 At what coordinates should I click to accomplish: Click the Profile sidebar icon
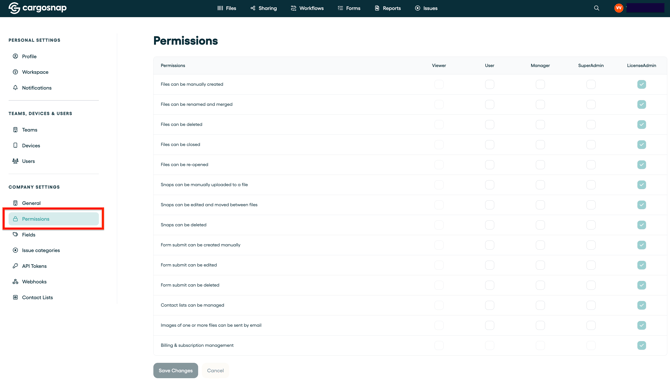point(15,56)
